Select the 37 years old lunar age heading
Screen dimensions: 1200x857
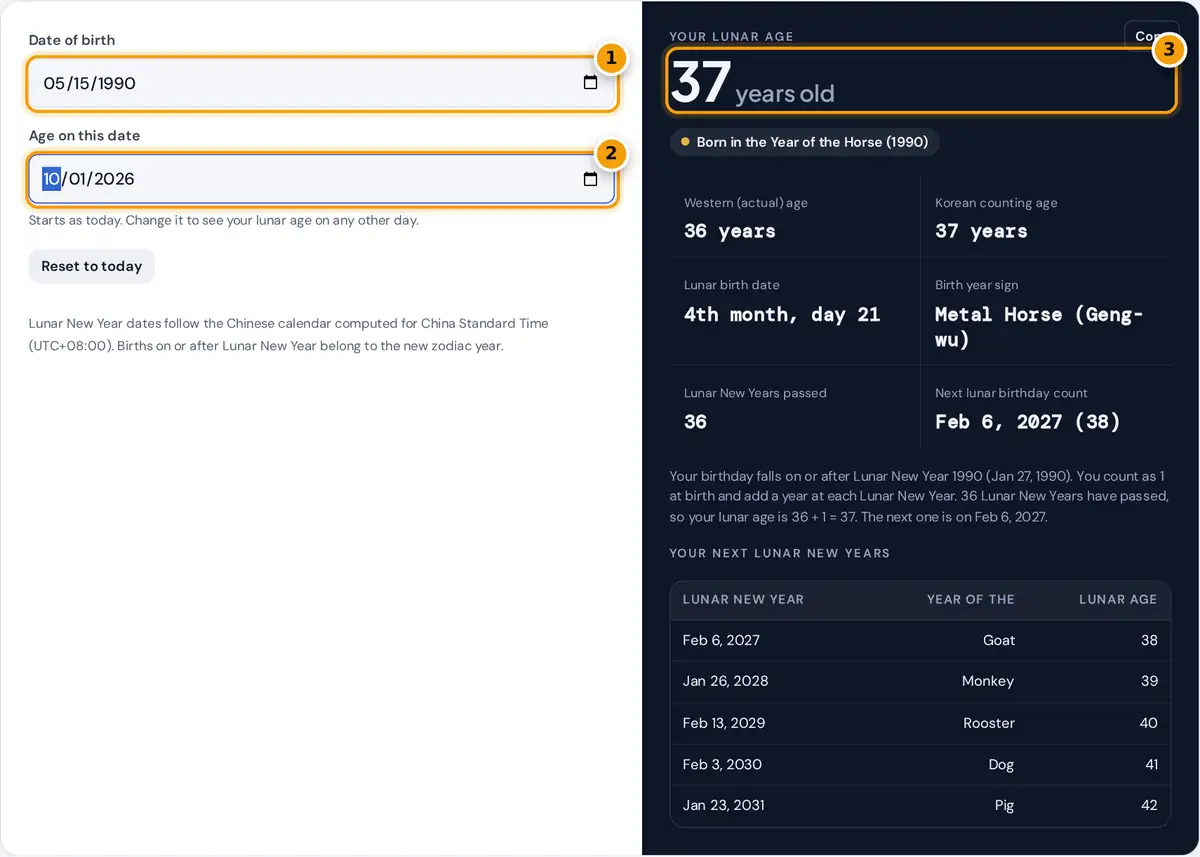(752, 83)
